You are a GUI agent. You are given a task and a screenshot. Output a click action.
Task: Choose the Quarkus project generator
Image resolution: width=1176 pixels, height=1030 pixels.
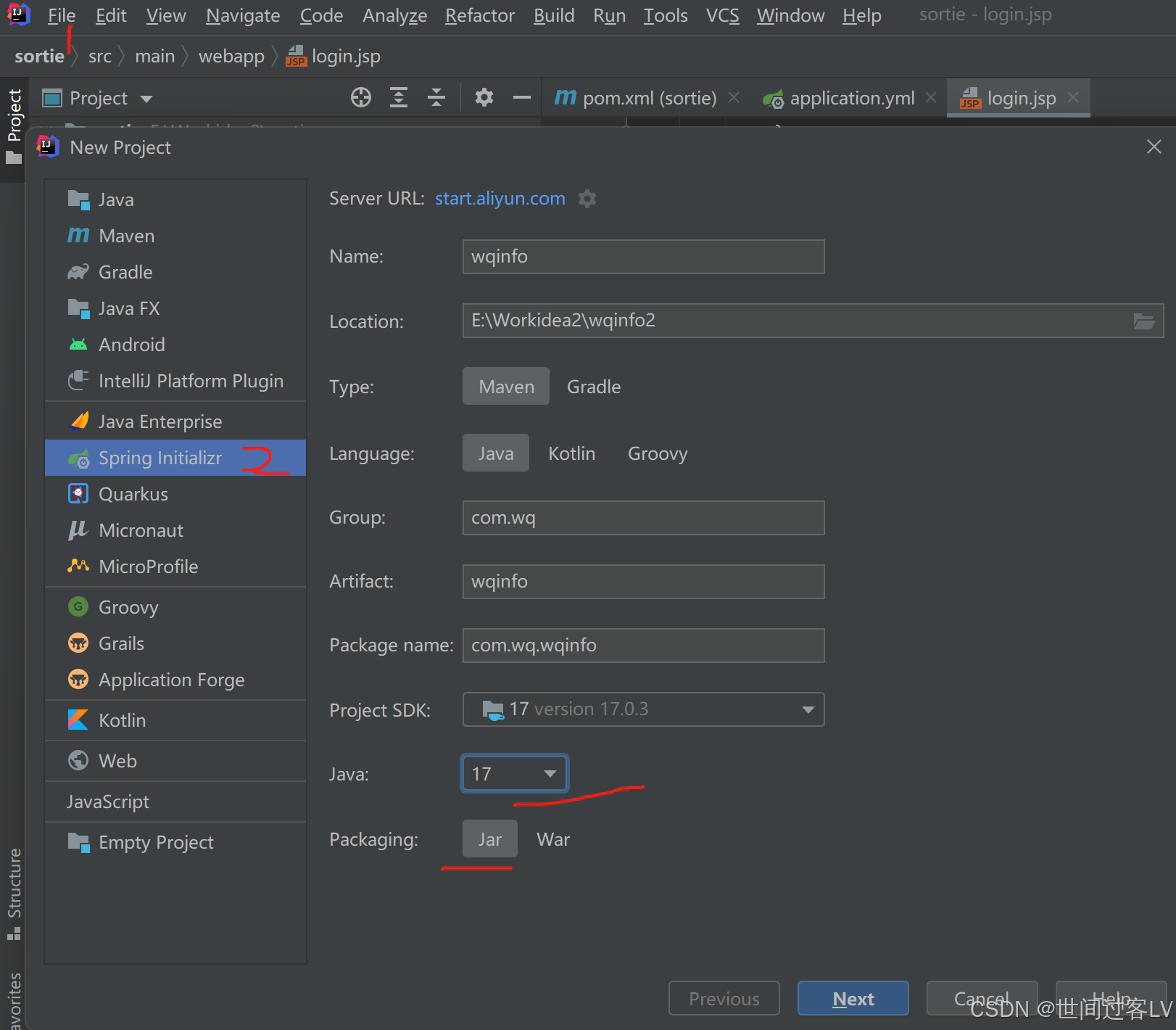coord(175,494)
